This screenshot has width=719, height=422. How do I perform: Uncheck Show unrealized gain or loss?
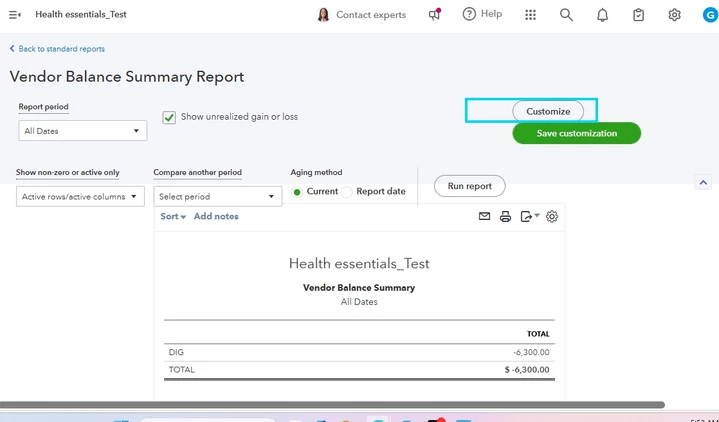pos(169,117)
